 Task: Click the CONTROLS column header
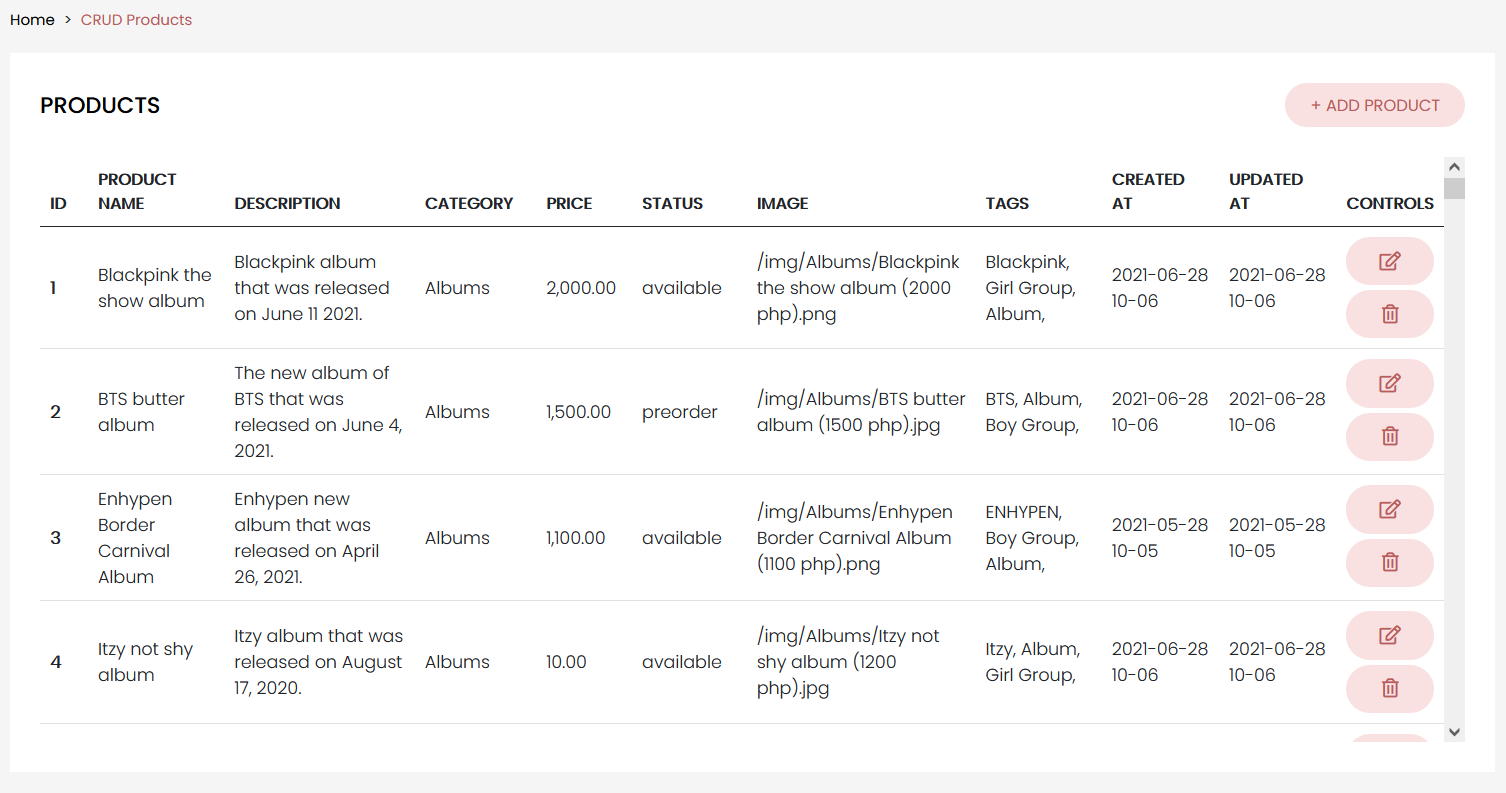coord(1390,203)
